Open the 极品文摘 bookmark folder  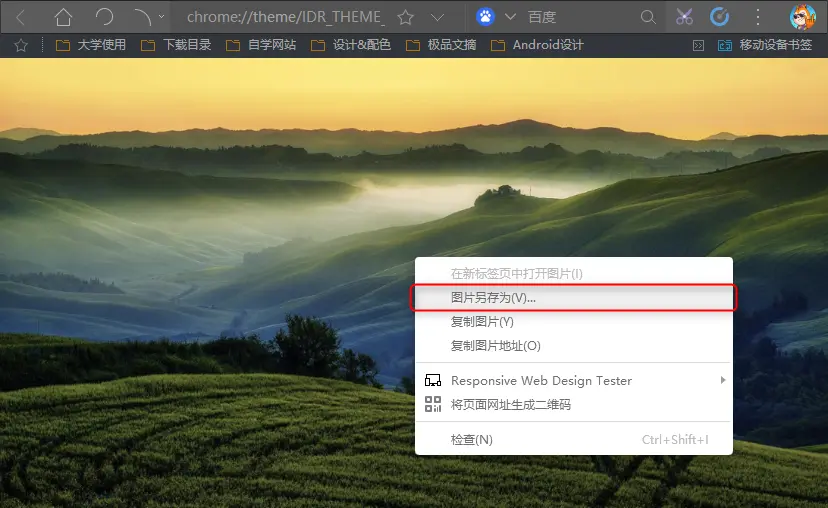(441, 45)
